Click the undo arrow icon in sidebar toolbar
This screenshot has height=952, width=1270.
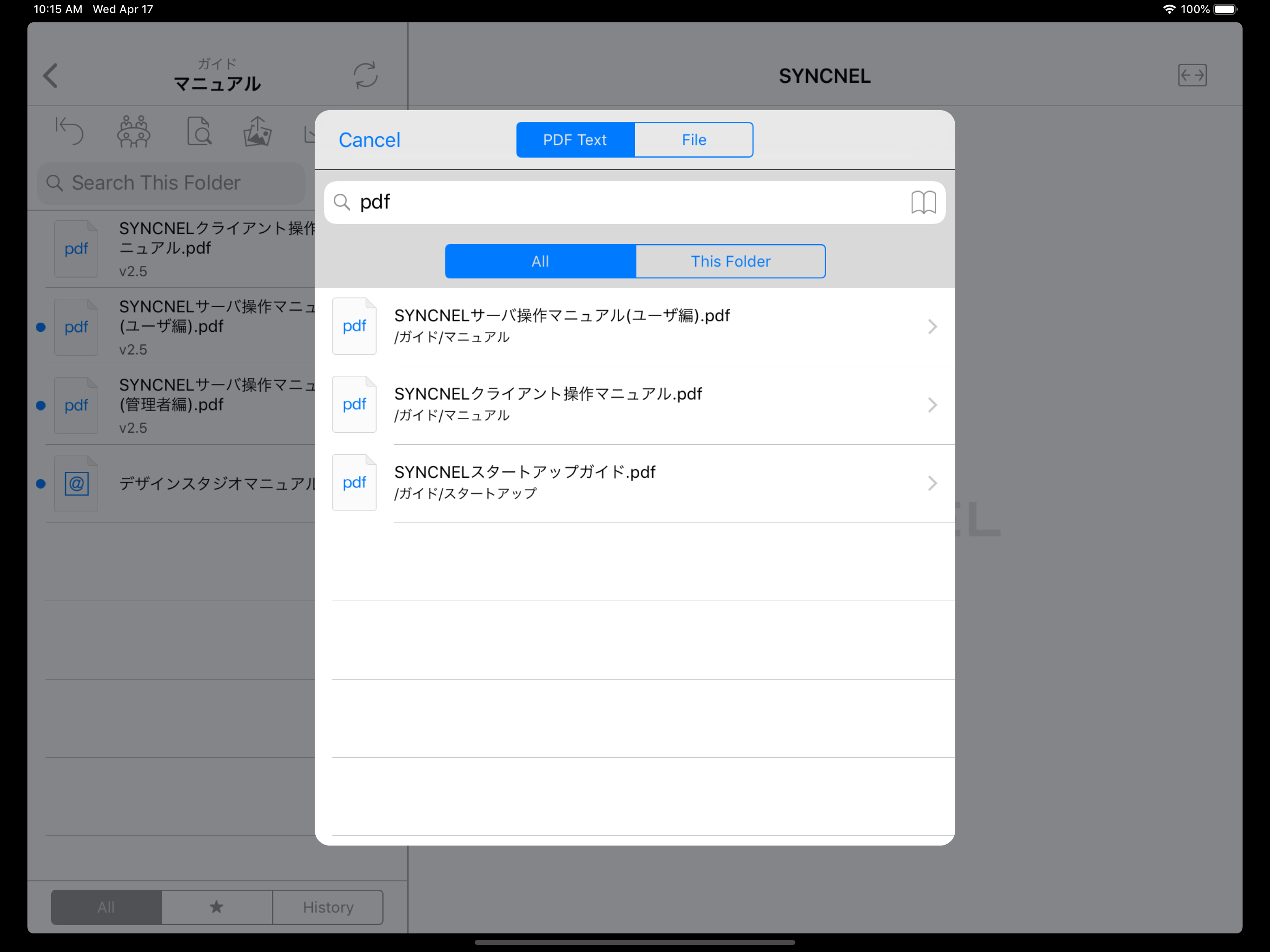(x=69, y=131)
